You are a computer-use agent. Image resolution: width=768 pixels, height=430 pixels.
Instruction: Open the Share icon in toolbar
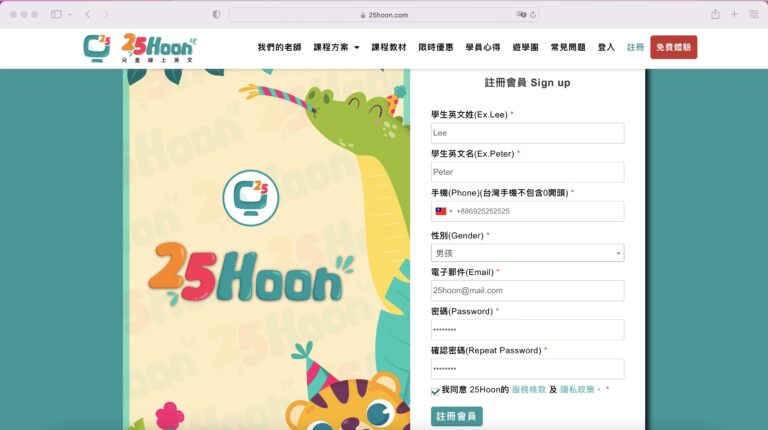715,14
